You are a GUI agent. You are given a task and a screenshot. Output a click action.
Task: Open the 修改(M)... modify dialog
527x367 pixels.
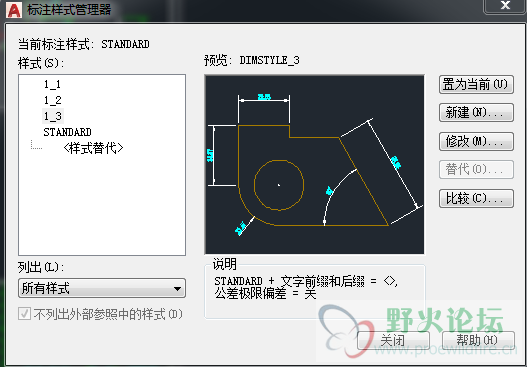tap(476, 141)
